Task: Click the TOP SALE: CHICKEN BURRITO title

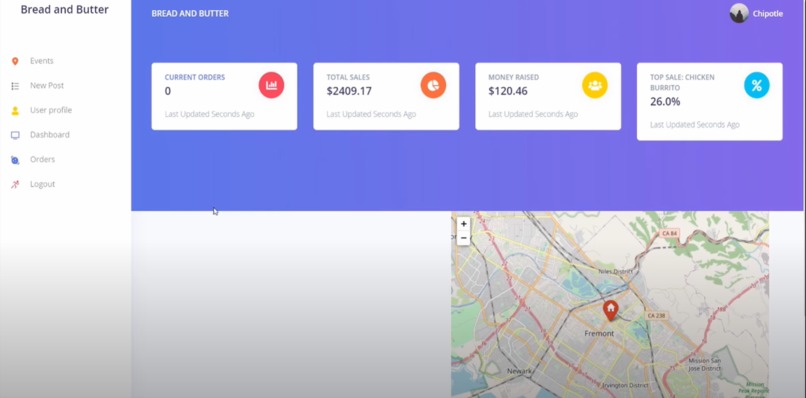Action: [682, 82]
